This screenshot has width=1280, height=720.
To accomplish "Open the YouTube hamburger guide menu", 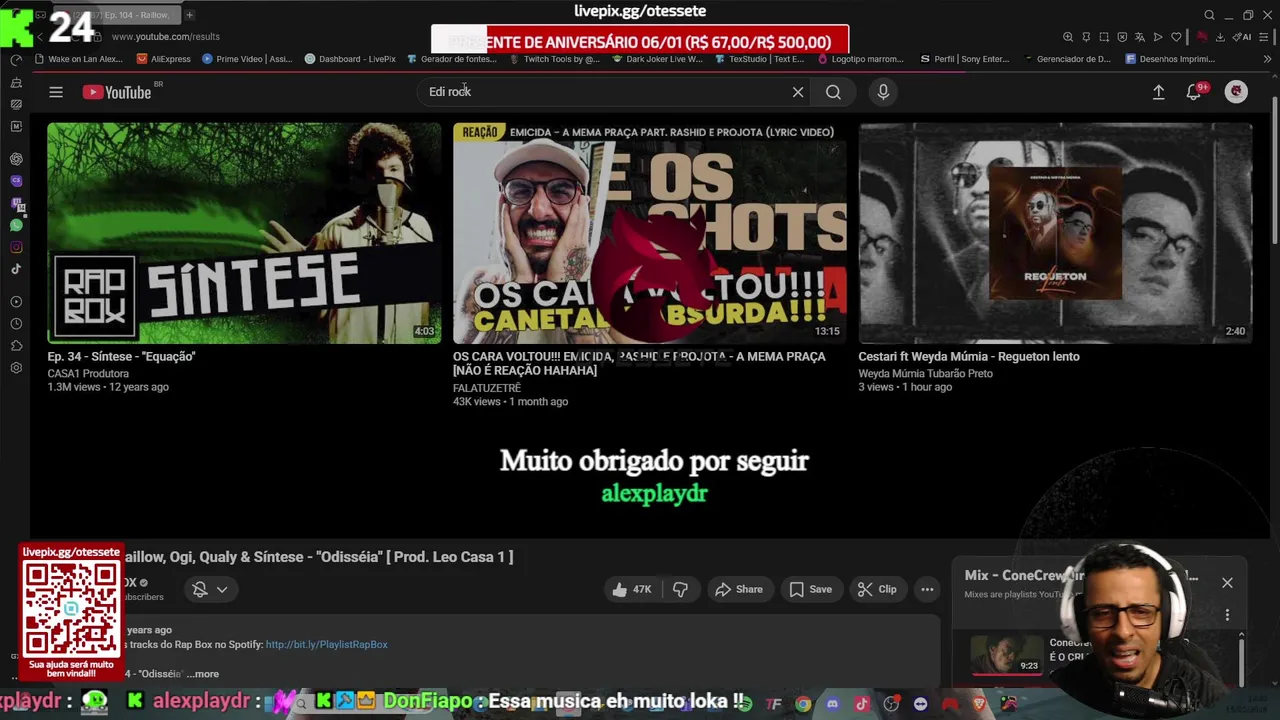I will 56,92.
